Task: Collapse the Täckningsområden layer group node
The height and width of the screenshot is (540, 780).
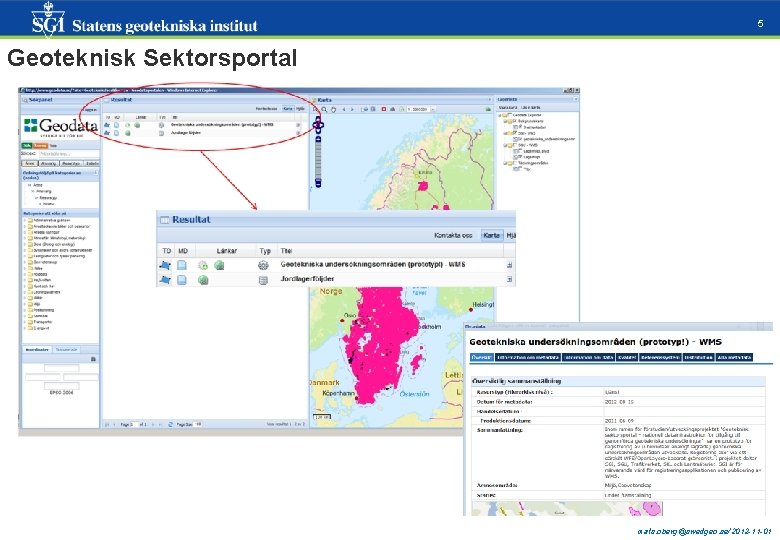Action: point(505,163)
